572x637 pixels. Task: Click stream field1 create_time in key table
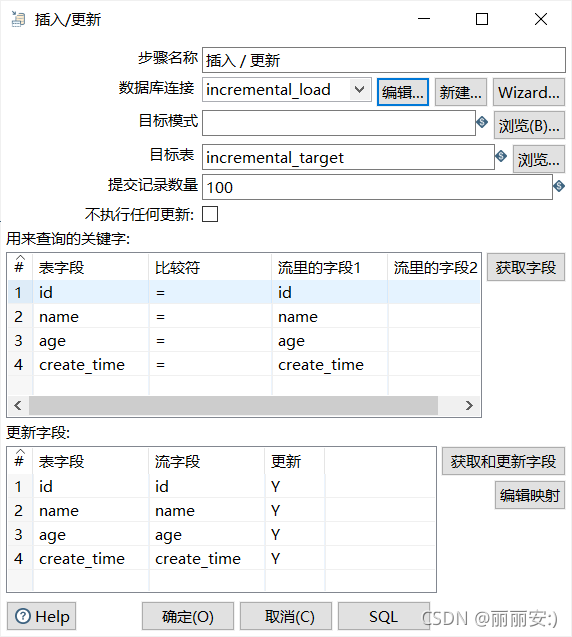click(x=329, y=364)
